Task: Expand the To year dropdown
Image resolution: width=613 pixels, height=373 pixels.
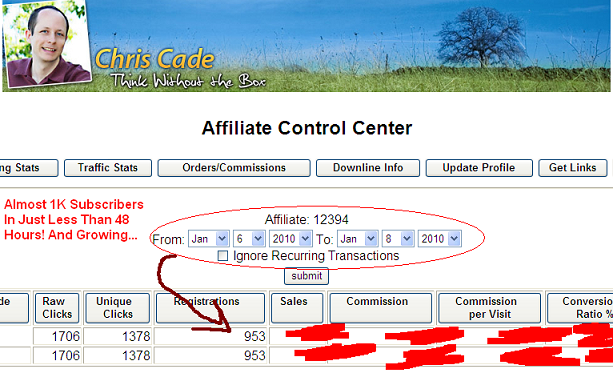Action: [x=439, y=239]
